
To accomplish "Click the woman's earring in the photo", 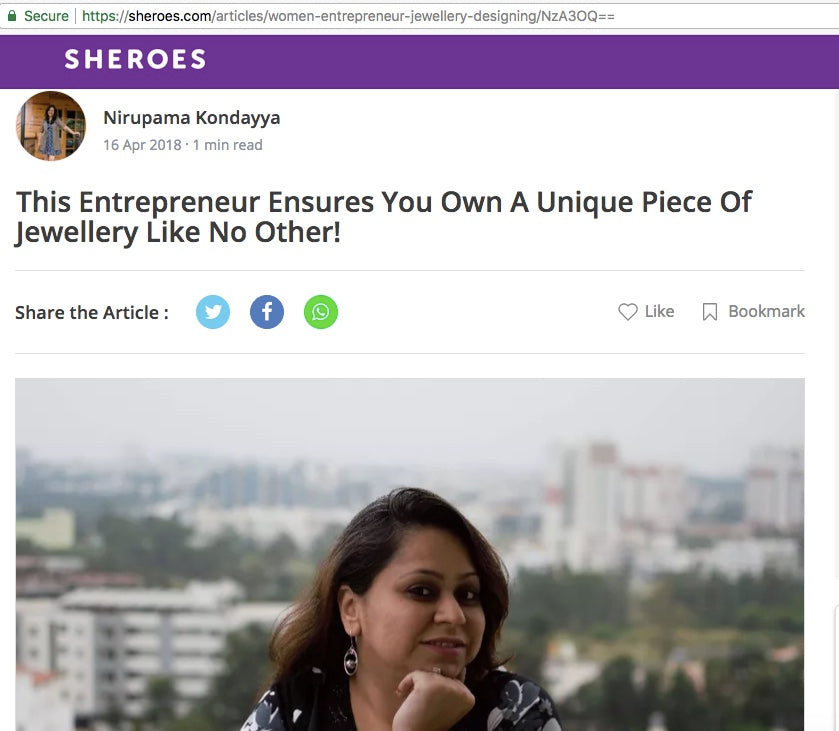I will pyautogui.click(x=351, y=656).
